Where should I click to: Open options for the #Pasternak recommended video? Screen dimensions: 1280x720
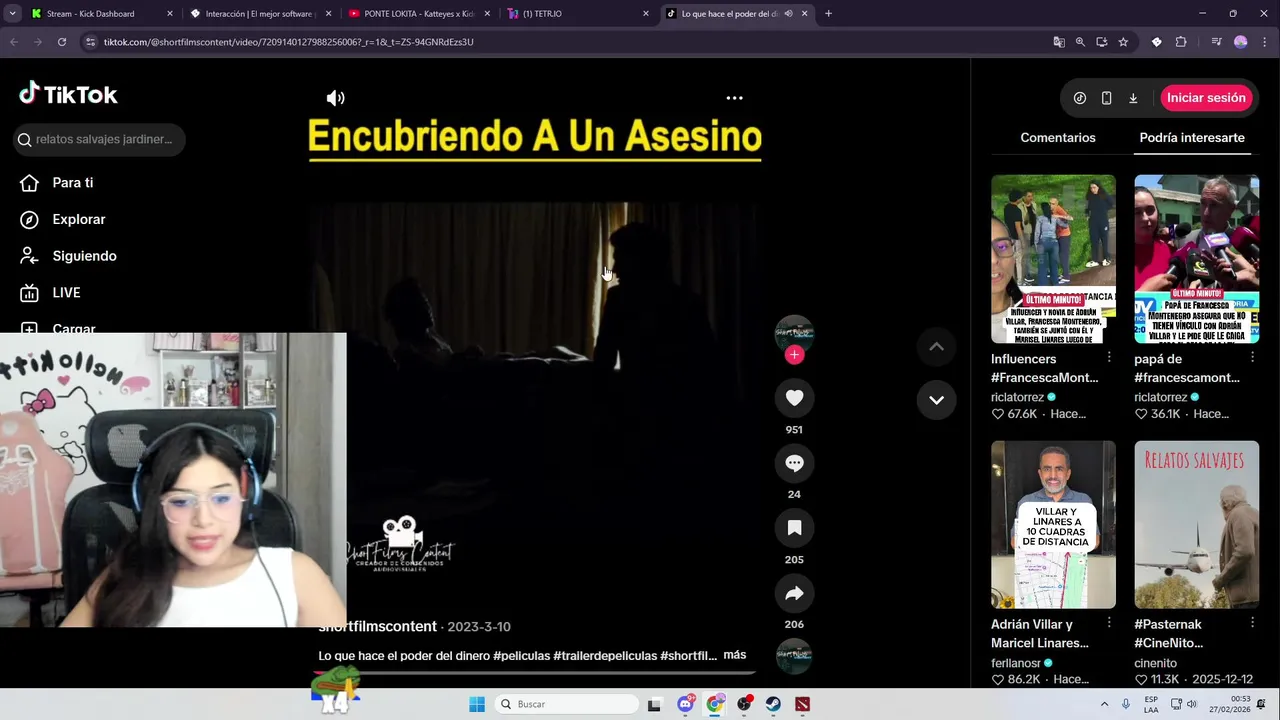(x=1252, y=623)
